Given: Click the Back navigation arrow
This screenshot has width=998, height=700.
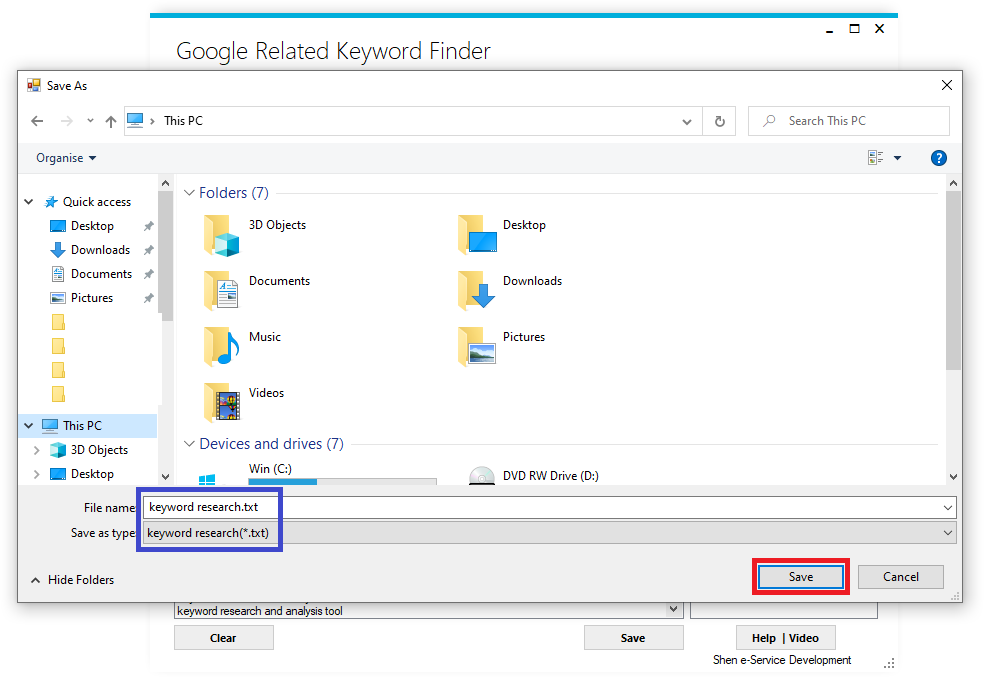Looking at the screenshot, I should pos(37,121).
